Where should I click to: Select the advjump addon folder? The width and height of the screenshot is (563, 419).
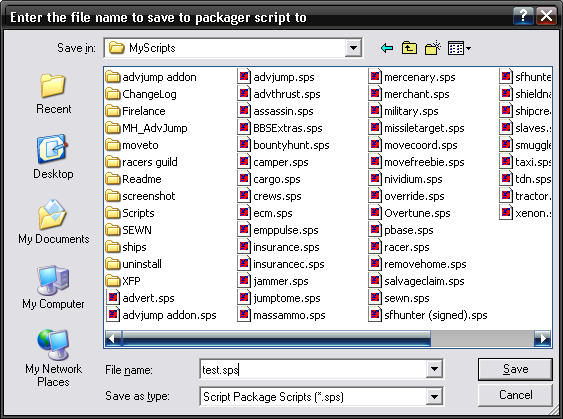151,77
